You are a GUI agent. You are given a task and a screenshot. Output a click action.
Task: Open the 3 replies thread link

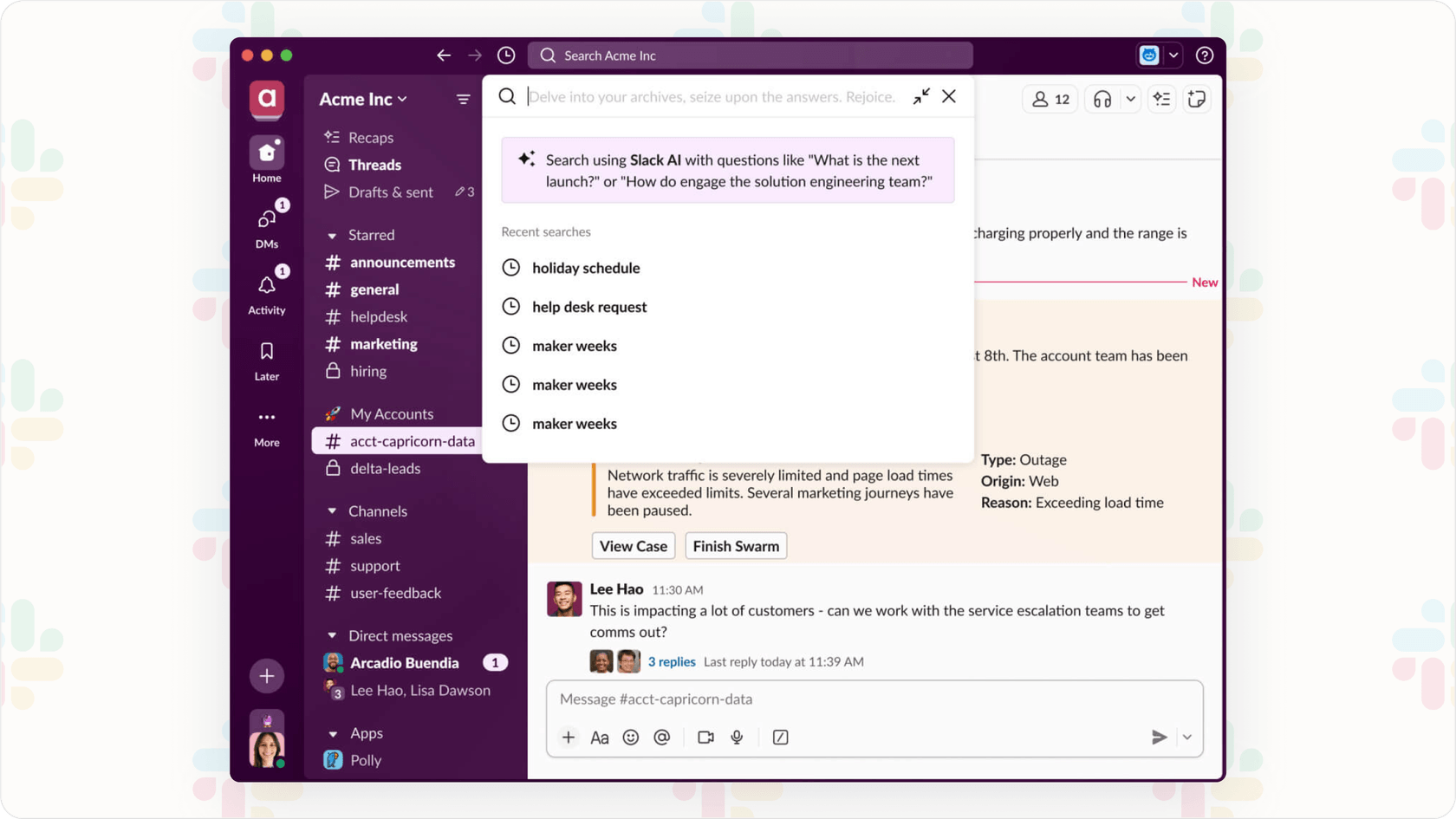click(x=672, y=661)
